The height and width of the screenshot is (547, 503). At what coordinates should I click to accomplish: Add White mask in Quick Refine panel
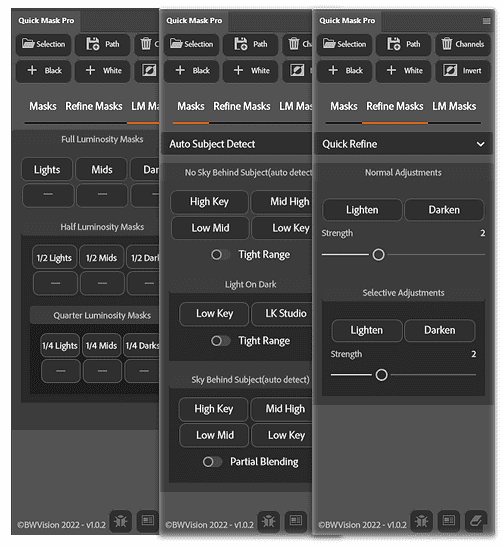tap(403, 70)
